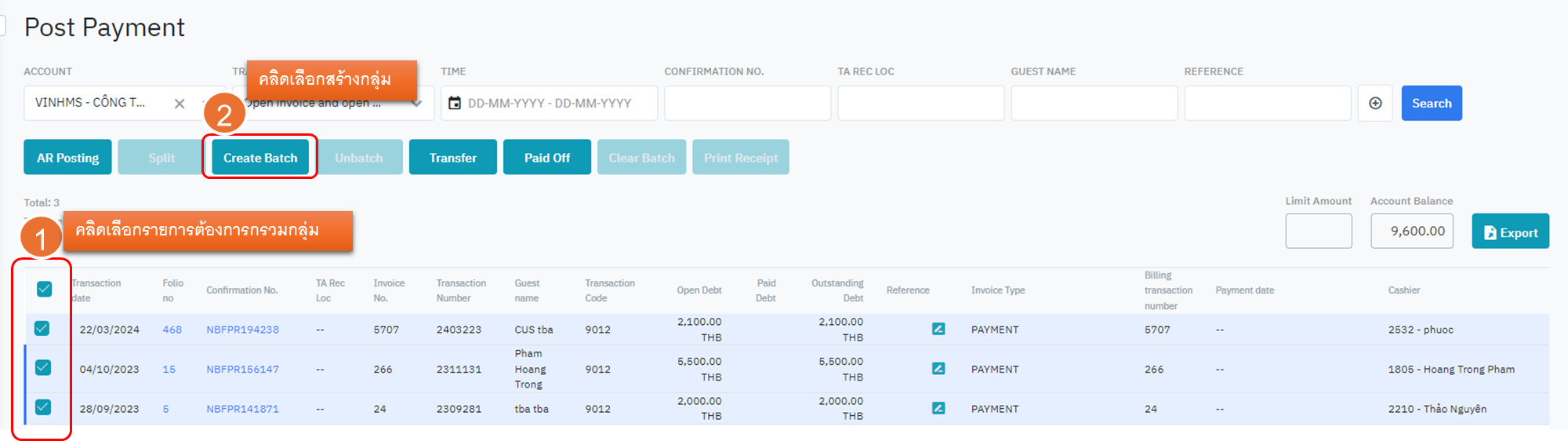Clear the VINHMS account selection with X

pos(180,104)
